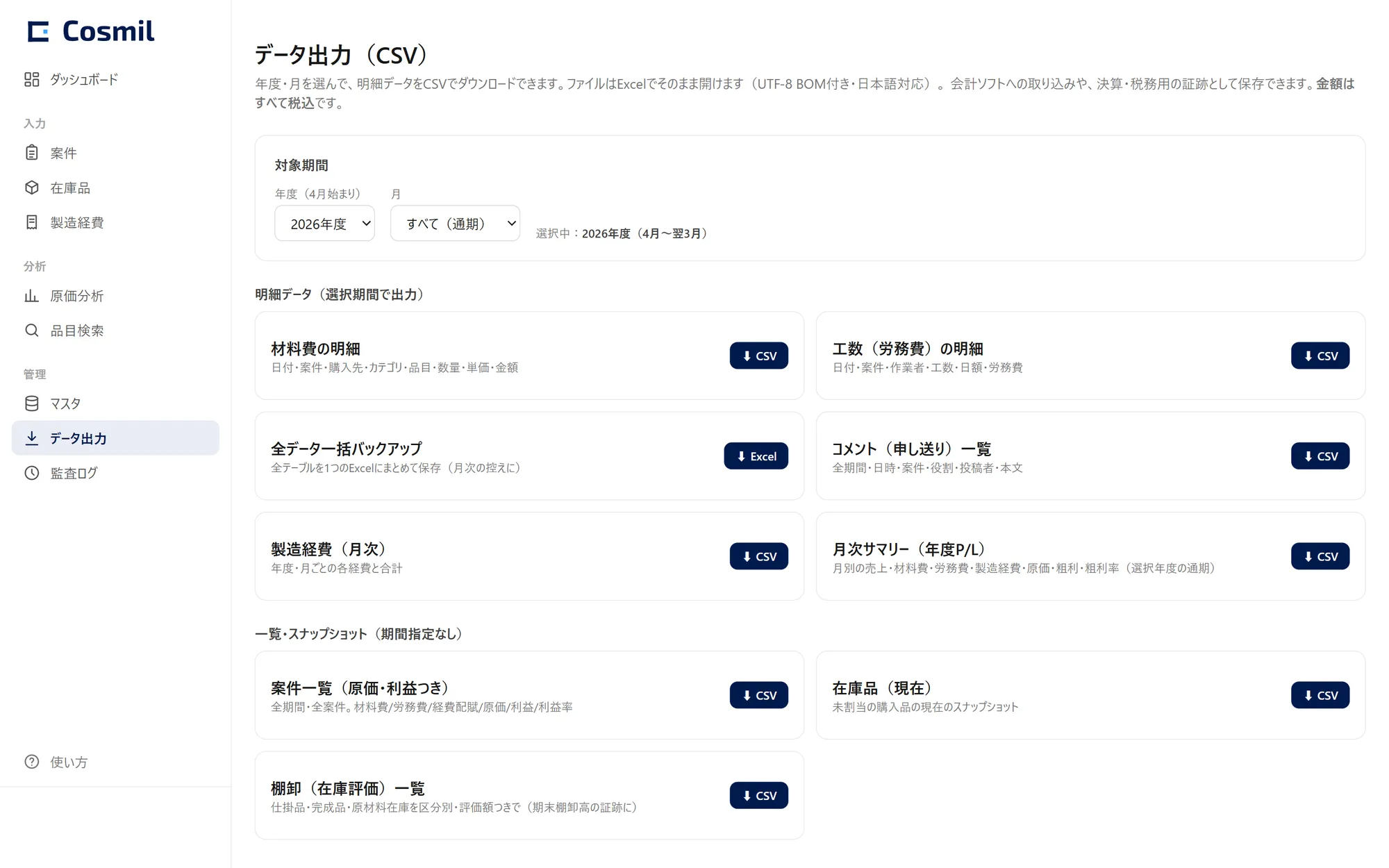Select 品目検索 in the sidebar
Screen dimensions: 1389x868
coord(115,331)
